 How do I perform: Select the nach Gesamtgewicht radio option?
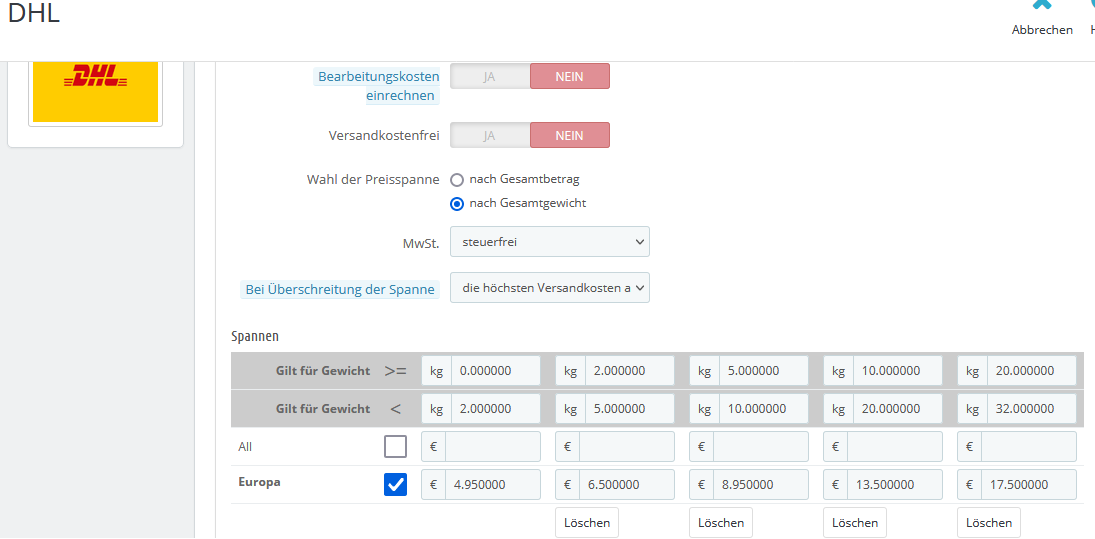[x=457, y=204]
